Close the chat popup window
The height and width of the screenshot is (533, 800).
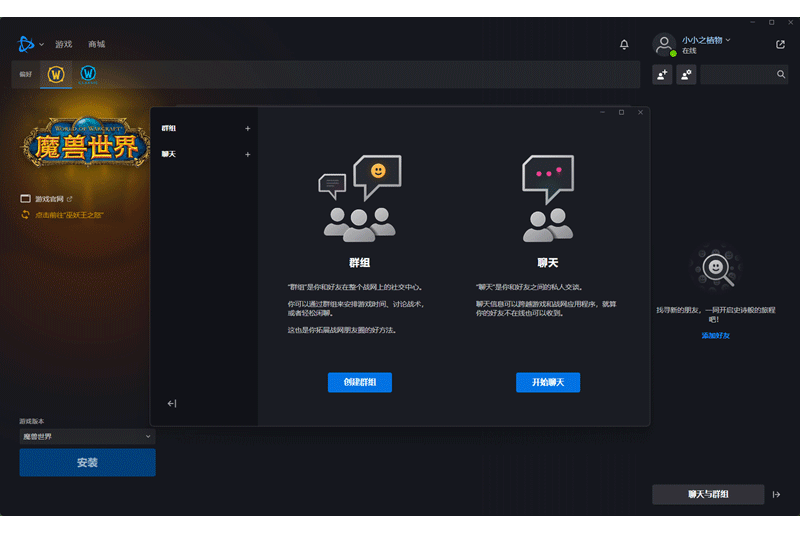[x=640, y=112]
